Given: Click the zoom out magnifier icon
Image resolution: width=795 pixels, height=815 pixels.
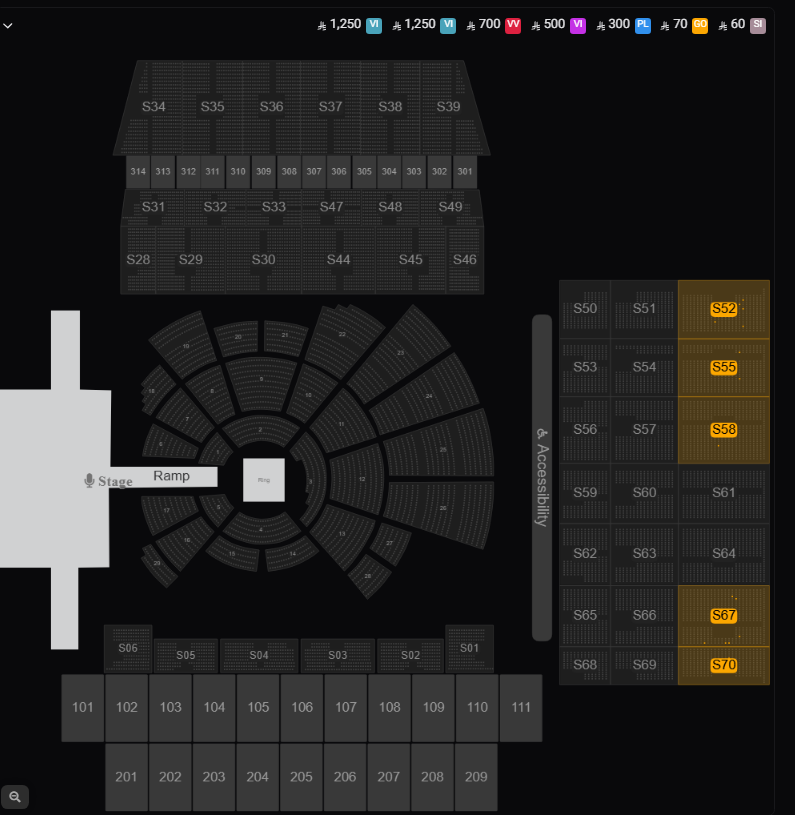Looking at the screenshot, I should click(x=15, y=797).
